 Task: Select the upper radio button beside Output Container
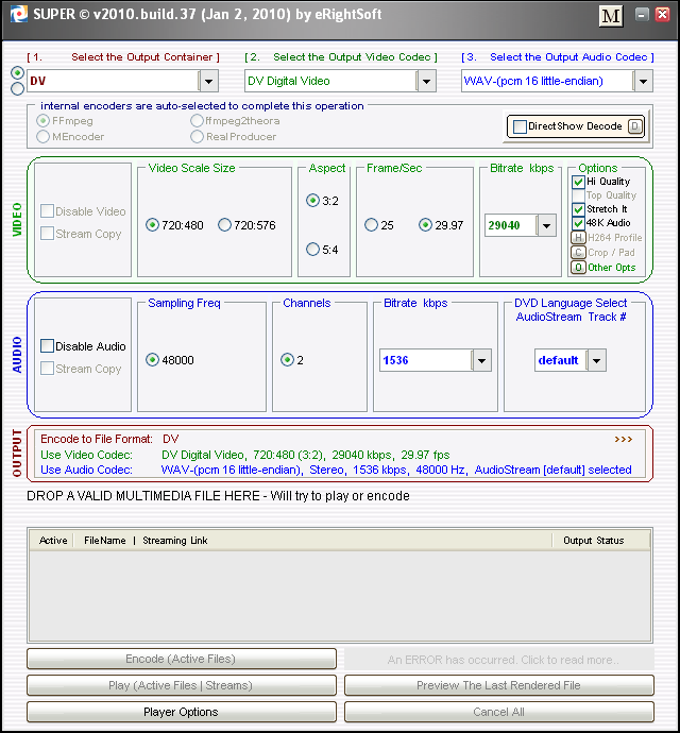click(x=17, y=73)
